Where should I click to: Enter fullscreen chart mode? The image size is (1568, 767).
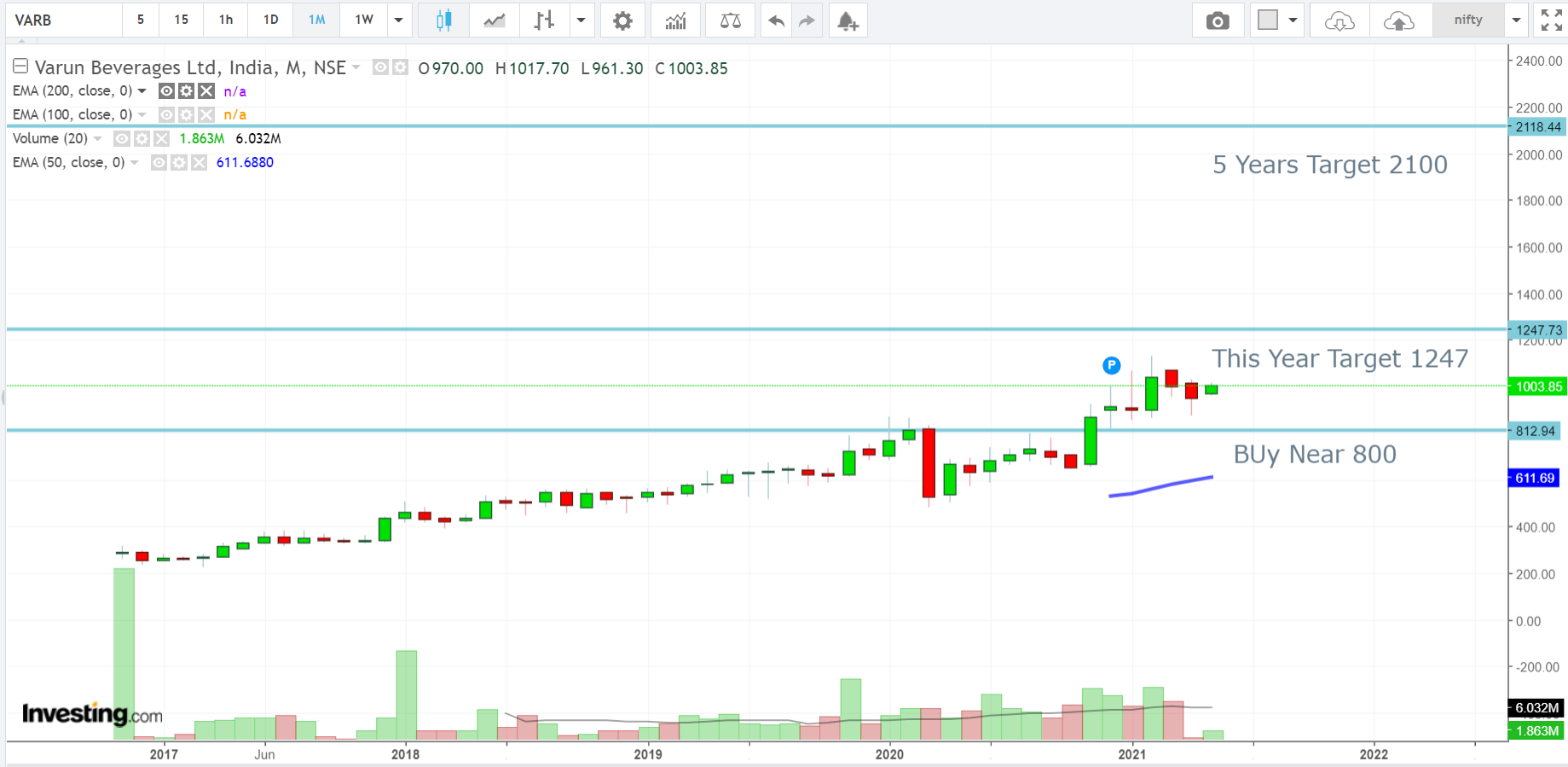(1551, 20)
